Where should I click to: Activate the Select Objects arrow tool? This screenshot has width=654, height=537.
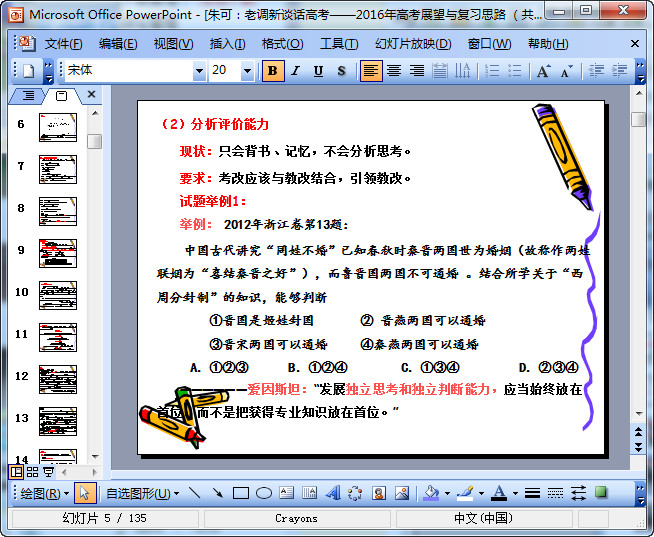[x=85, y=494]
